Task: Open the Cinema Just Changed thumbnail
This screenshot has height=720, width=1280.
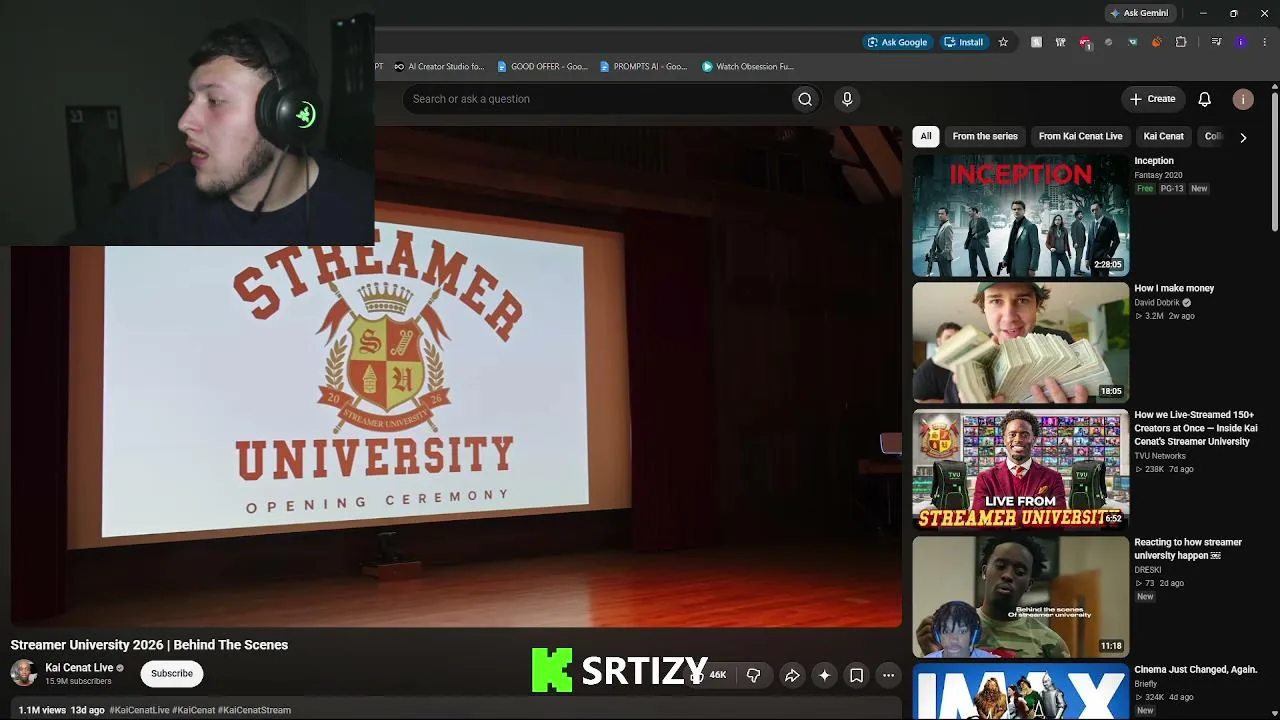Action: [x=1021, y=692]
